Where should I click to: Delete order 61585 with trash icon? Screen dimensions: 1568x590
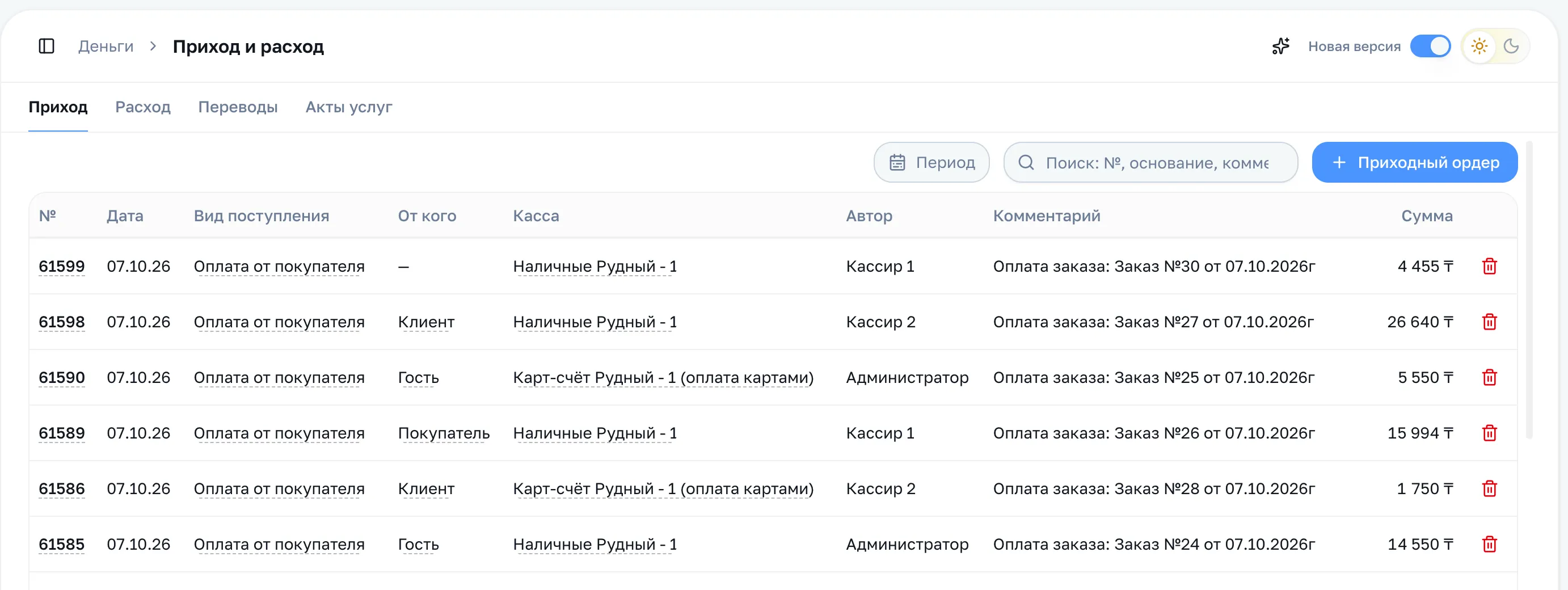pyautogui.click(x=1490, y=545)
